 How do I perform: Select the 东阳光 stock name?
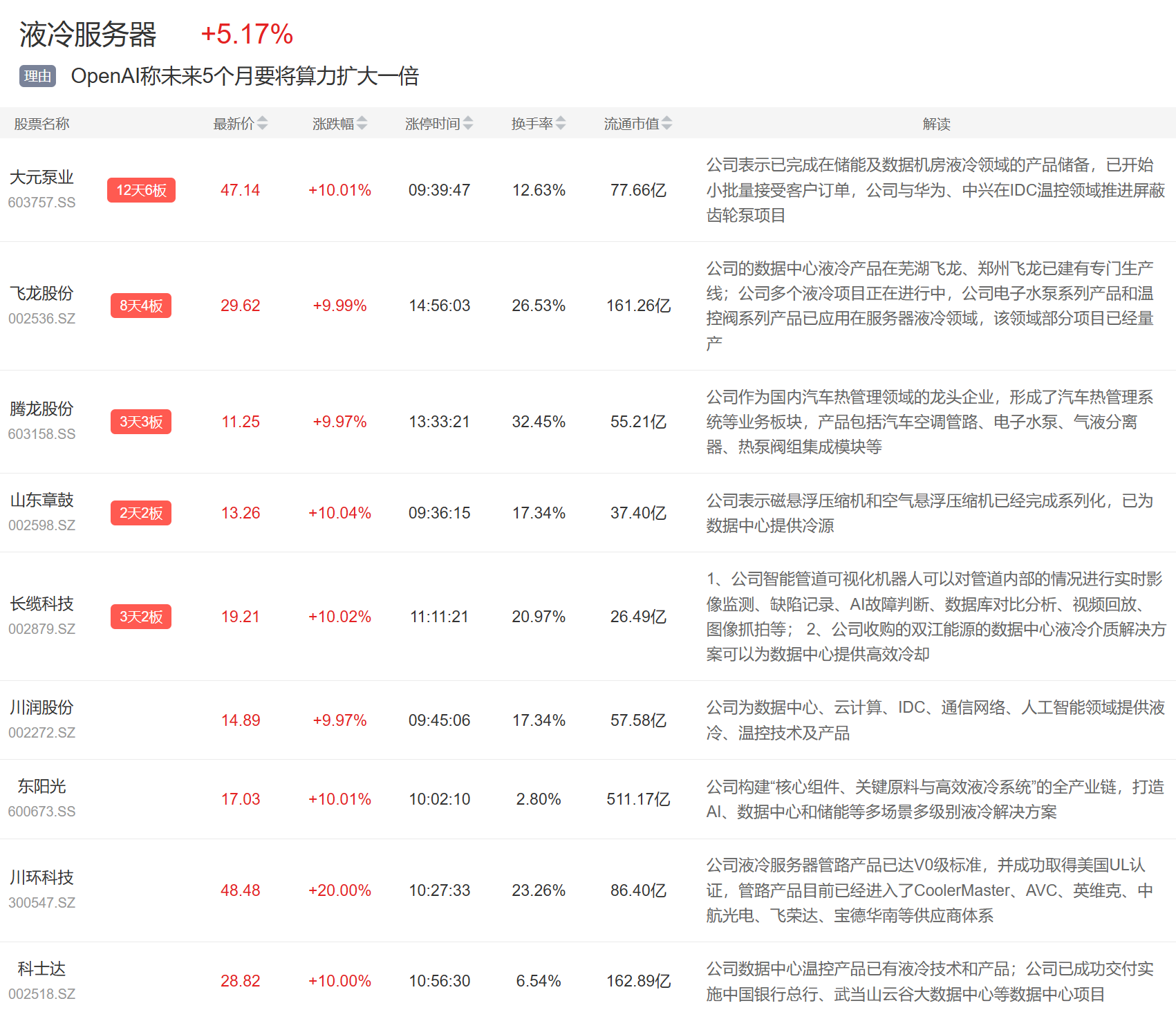41,787
